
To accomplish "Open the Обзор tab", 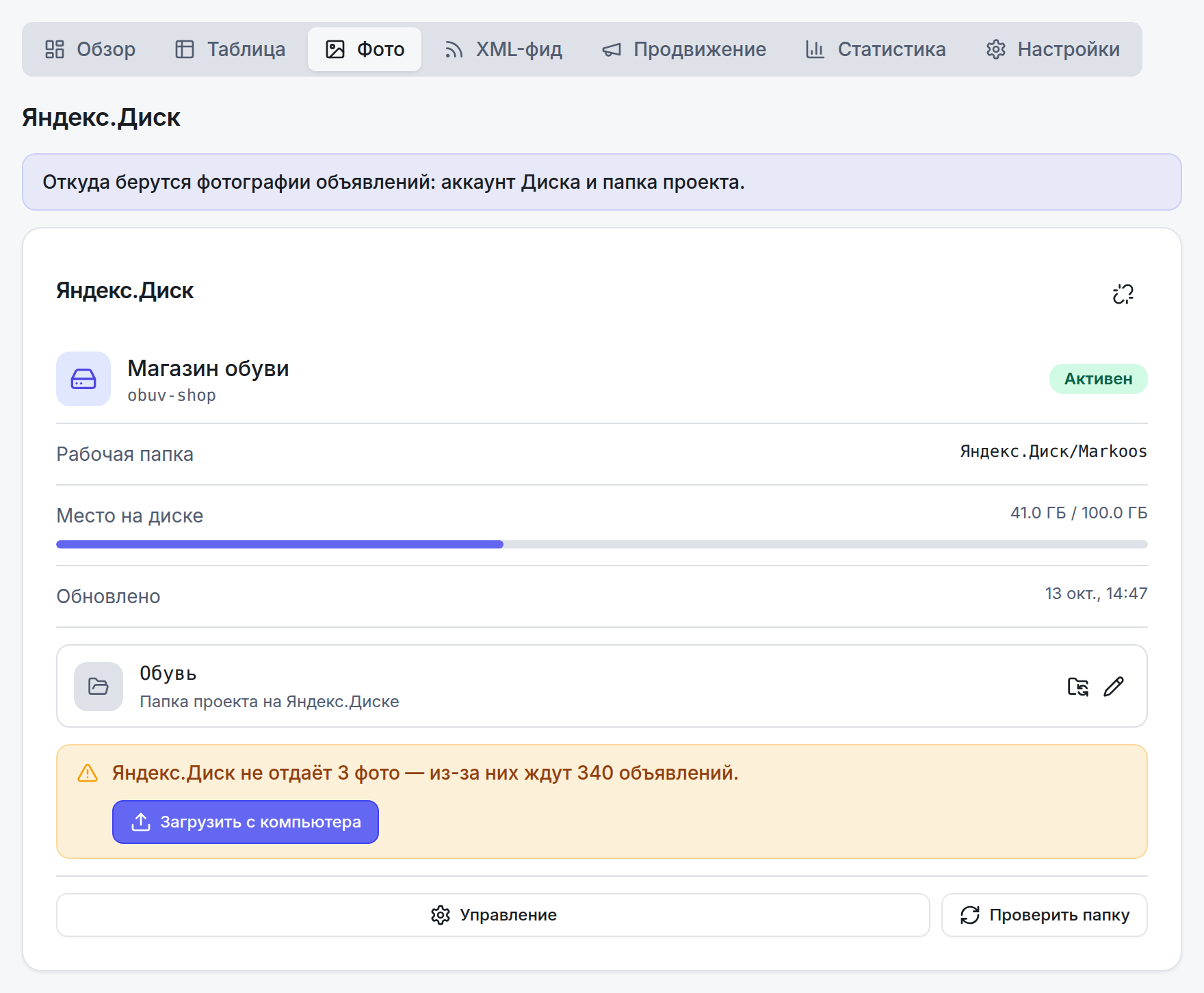I will pos(90,49).
